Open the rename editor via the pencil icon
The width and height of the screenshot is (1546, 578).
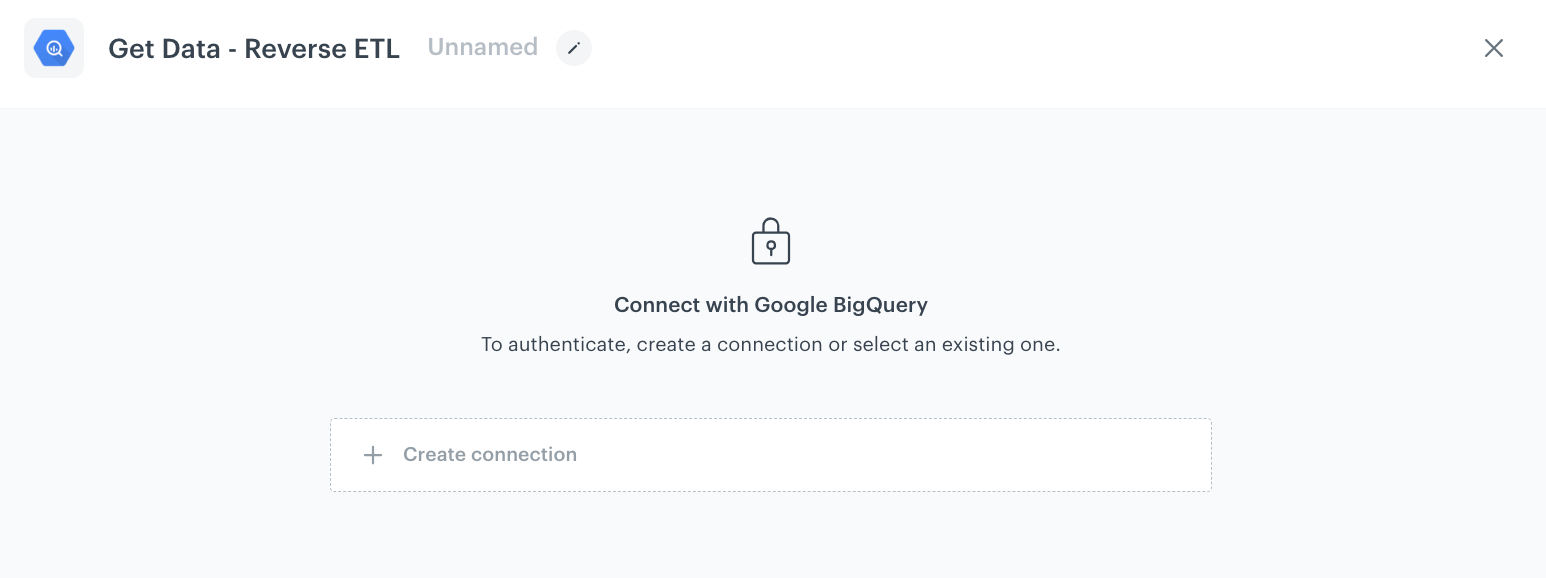573,48
